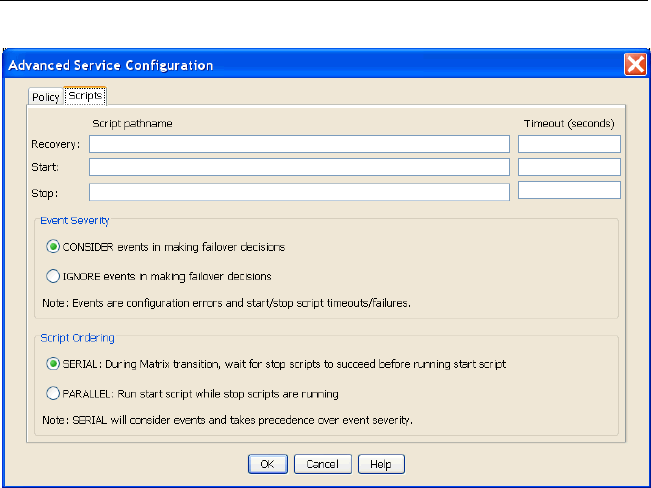Screen dimensions: 651x488
Task: Click into the Stop script pathname field
Action: [299, 191]
